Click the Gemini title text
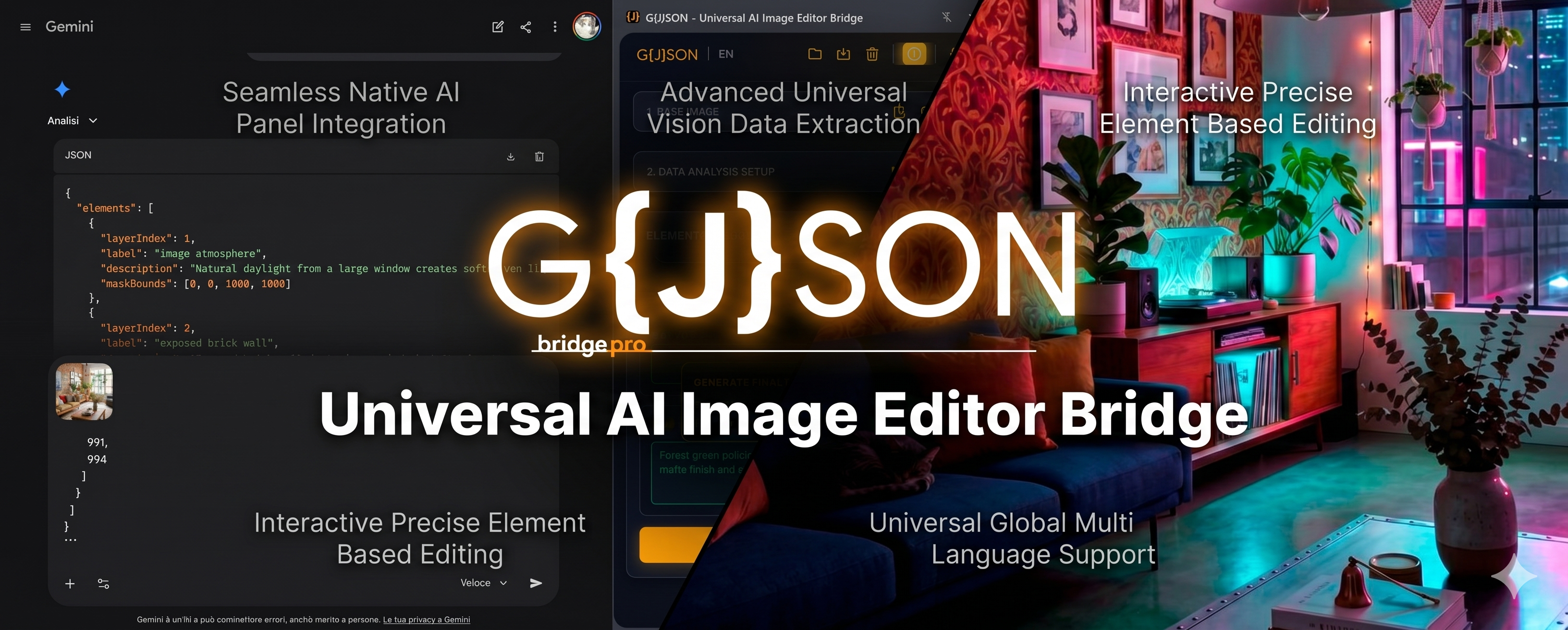This screenshot has width=1568, height=630. pos(69,27)
